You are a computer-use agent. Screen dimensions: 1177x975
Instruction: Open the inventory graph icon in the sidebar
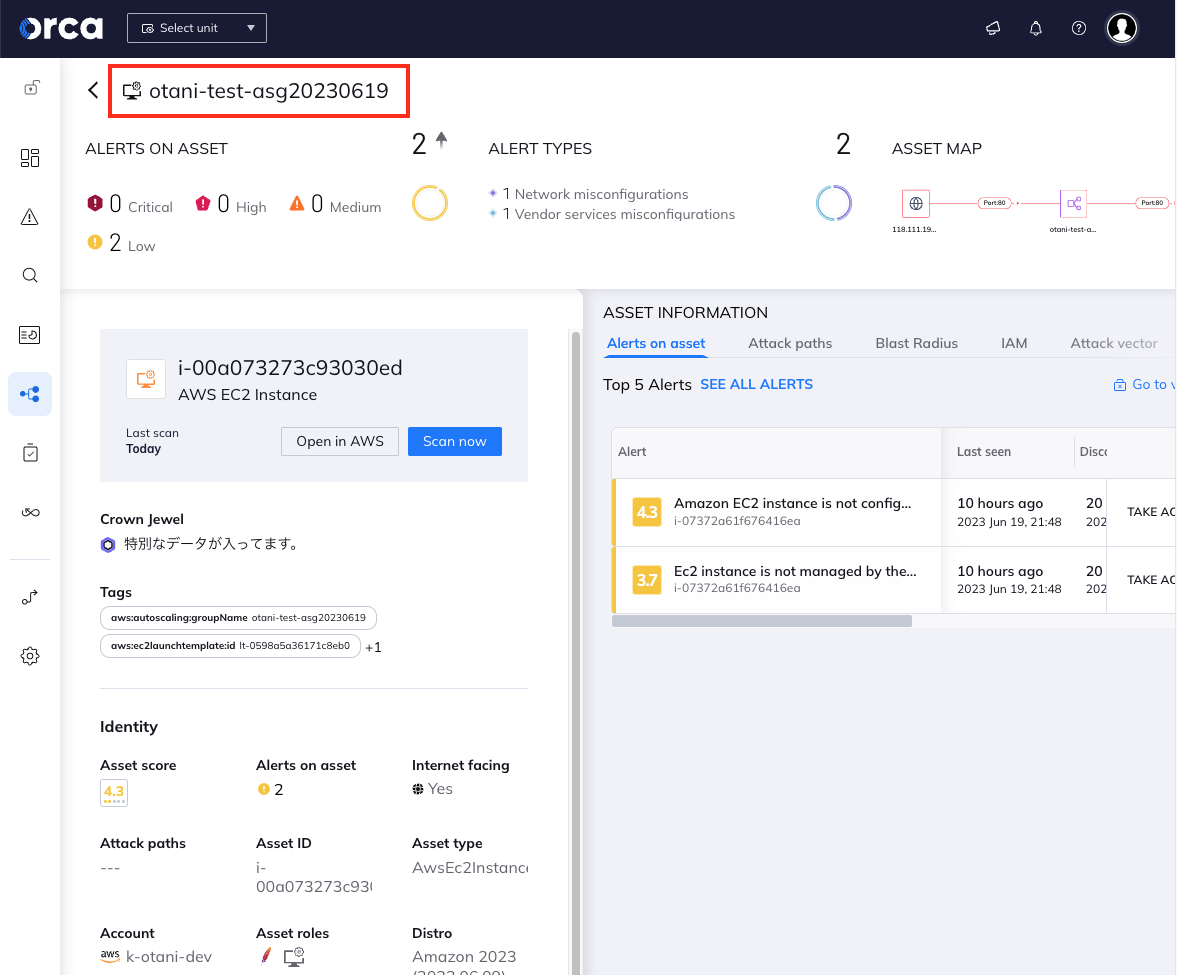[x=30, y=394]
